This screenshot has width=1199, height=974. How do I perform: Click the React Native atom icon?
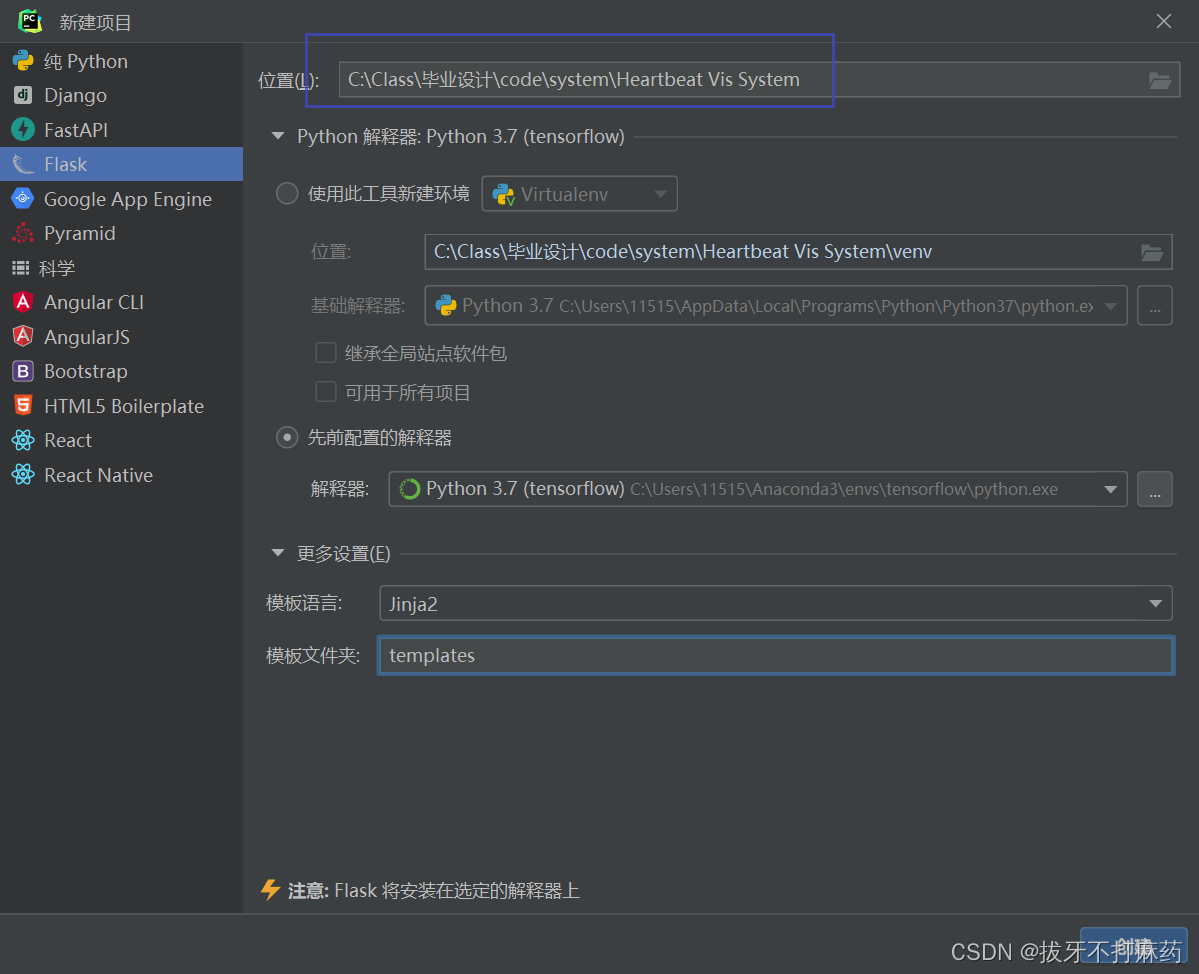[23, 475]
